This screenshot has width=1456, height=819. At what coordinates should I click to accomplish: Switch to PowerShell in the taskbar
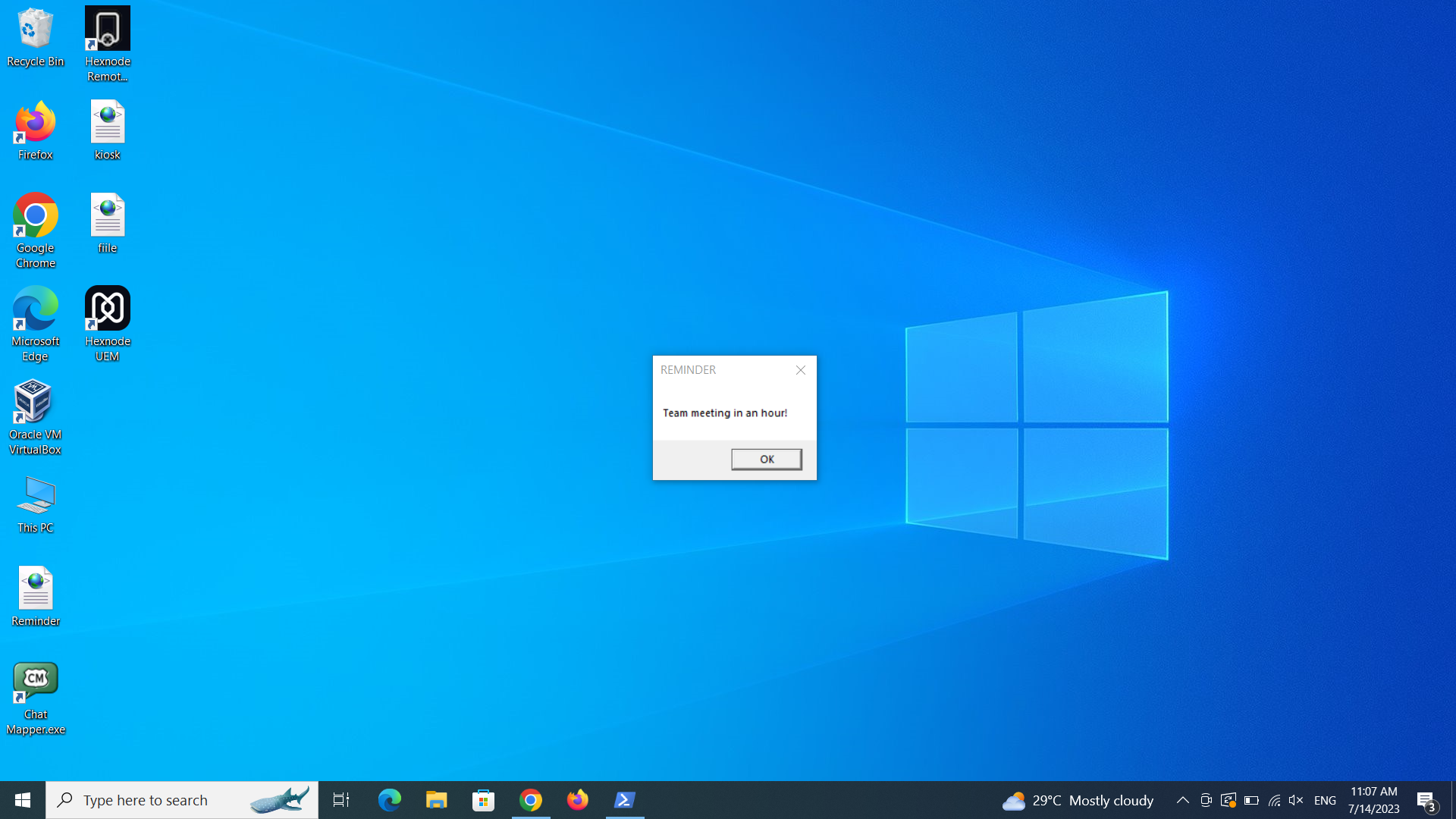pyautogui.click(x=625, y=800)
